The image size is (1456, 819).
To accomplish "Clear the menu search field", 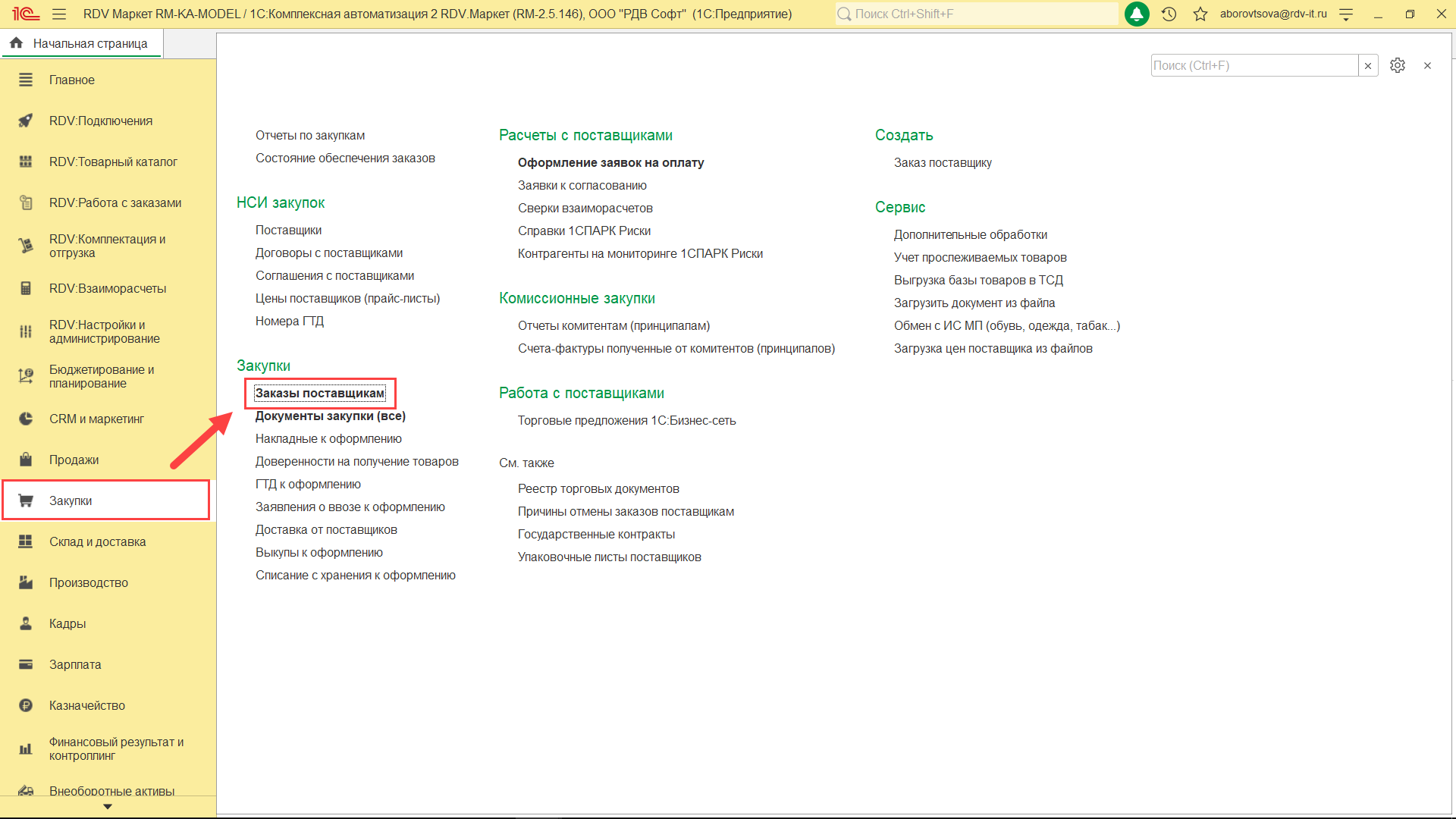I will [x=1367, y=66].
